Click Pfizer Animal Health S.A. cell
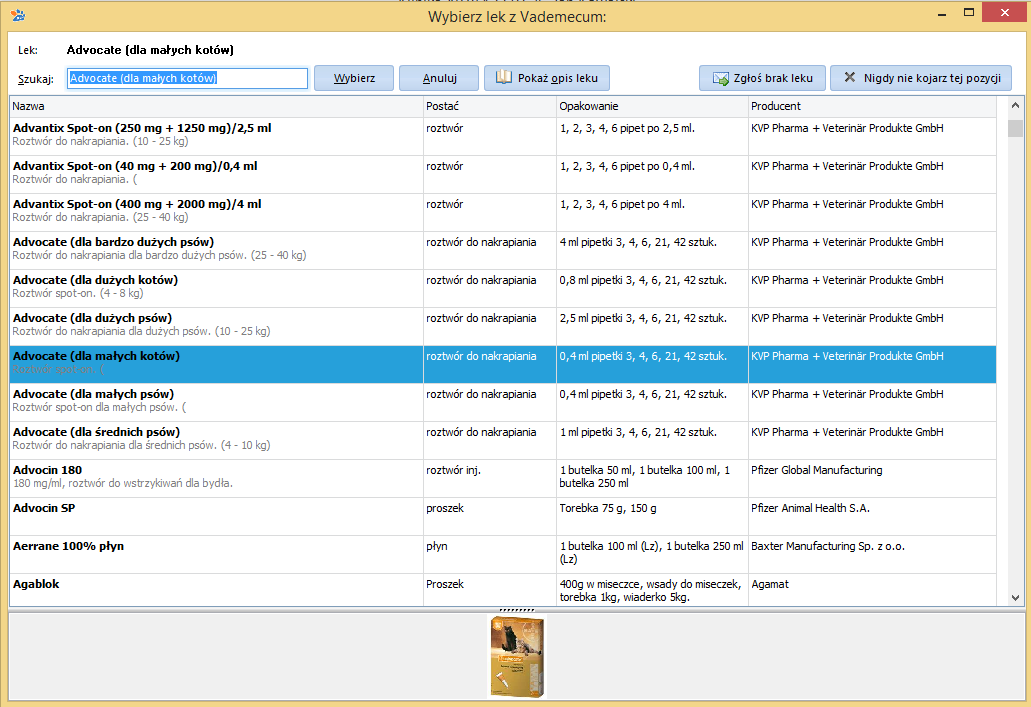1031x707 pixels. tap(873, 516)
